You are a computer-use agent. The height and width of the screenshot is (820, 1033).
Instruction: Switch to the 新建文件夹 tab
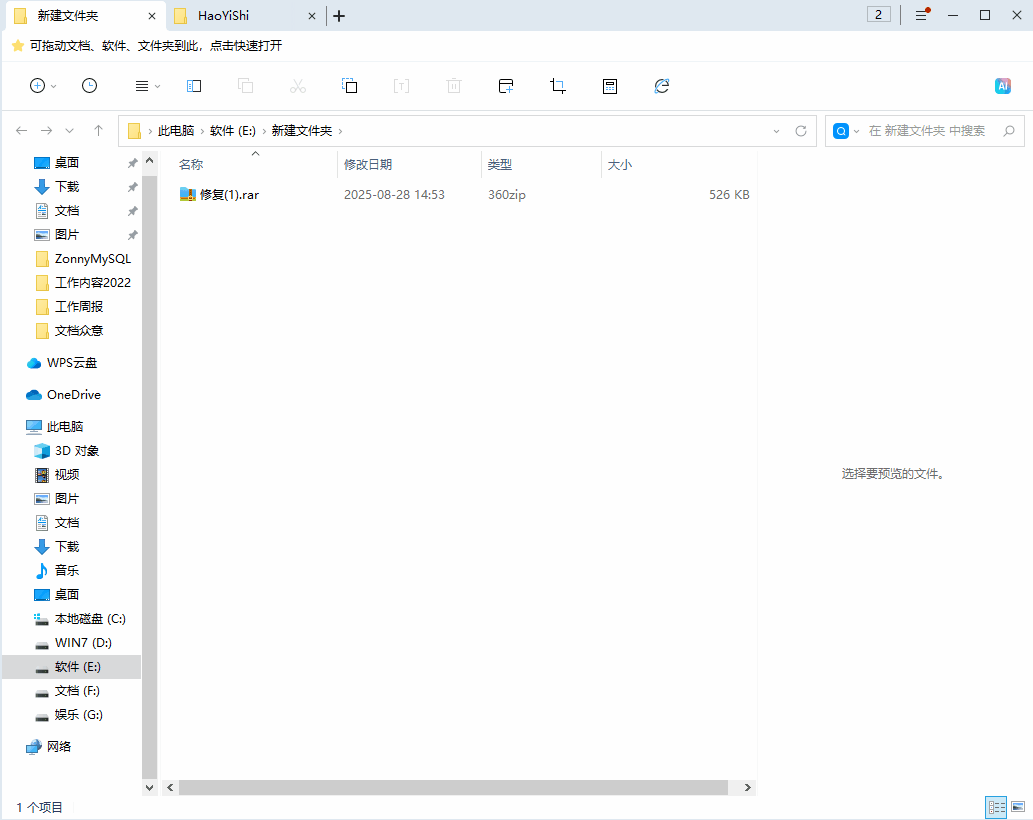(x=86, y=16)
